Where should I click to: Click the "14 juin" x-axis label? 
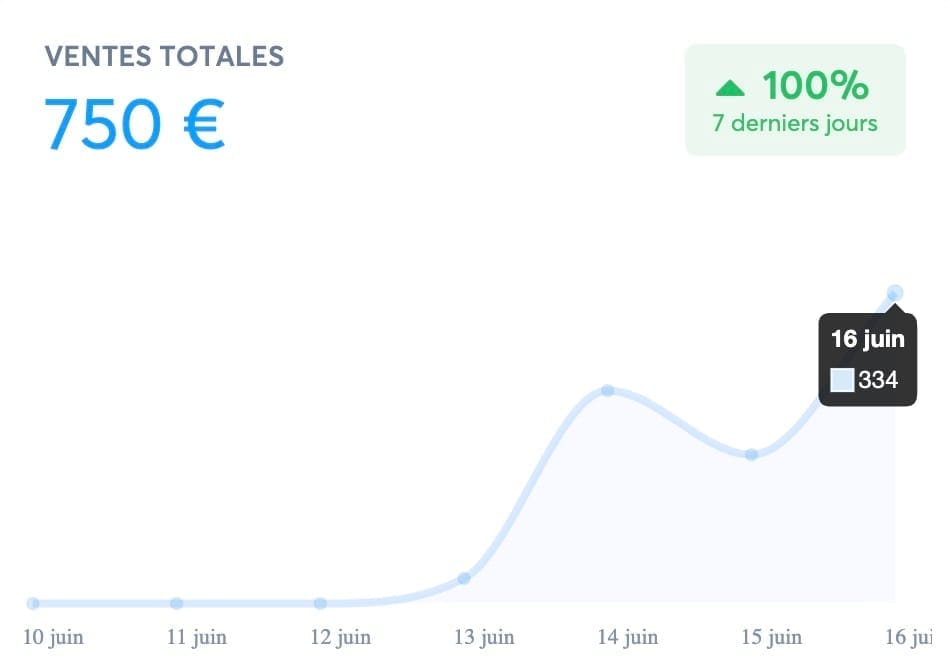coord(628,637)
